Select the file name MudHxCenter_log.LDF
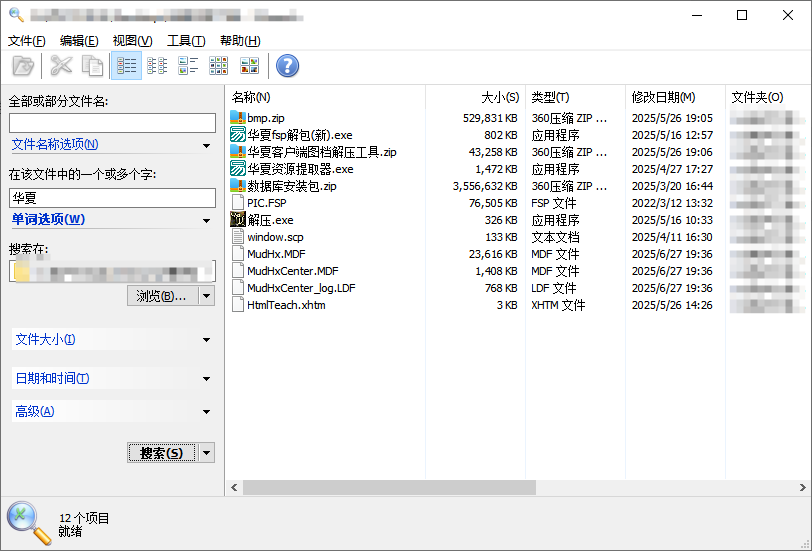Image resolution: width=812 pixels, height=551 pixels. pyautogui.click(x=301, y=288)
